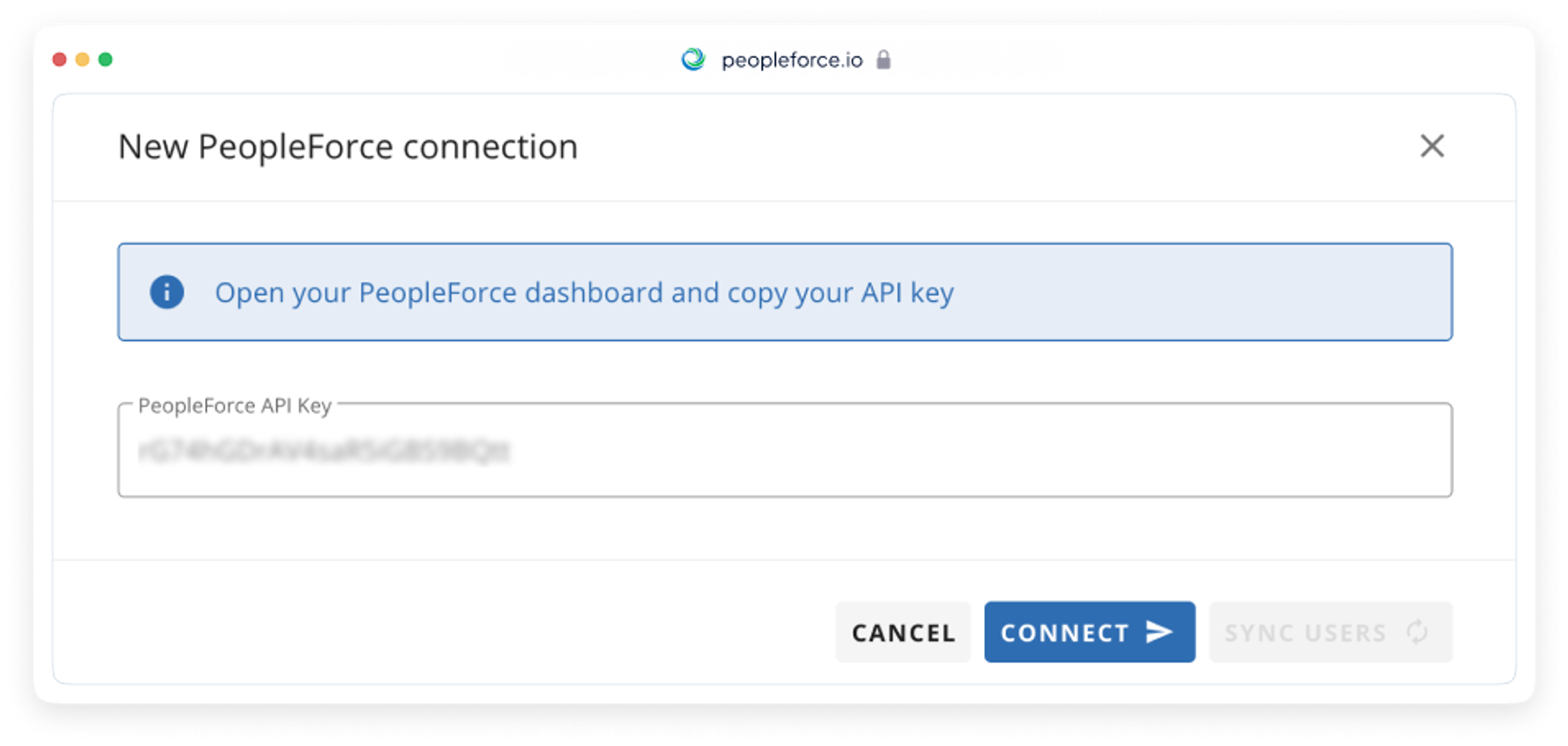Close the New PeopleForce connection dialog

point(1432,146)
